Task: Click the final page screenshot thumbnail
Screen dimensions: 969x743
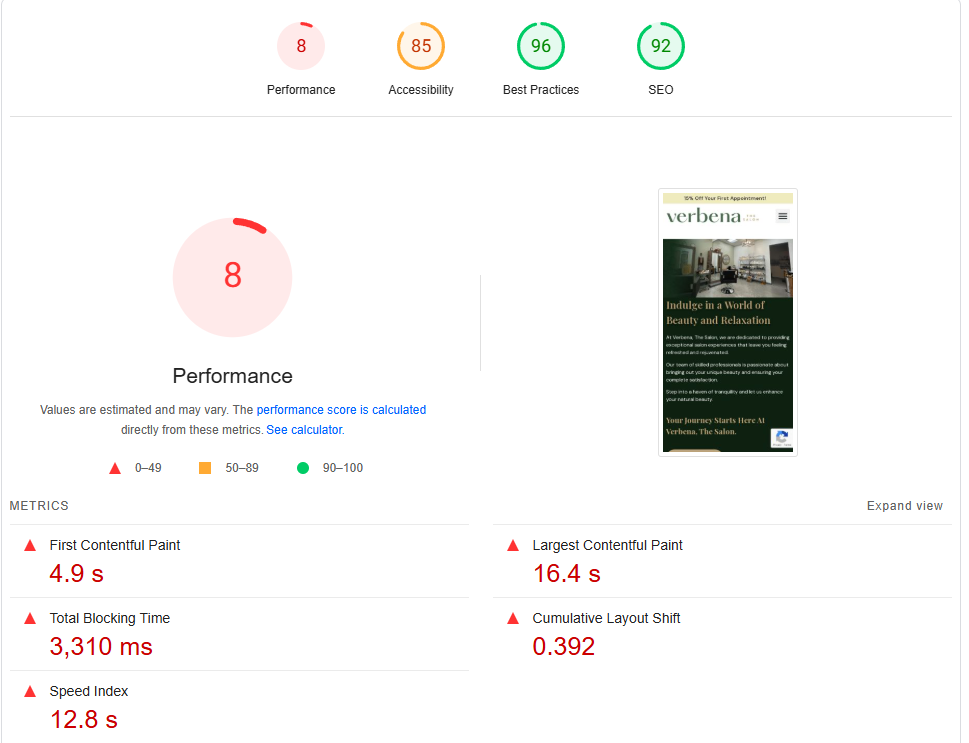Action: [x=728, y=323]
